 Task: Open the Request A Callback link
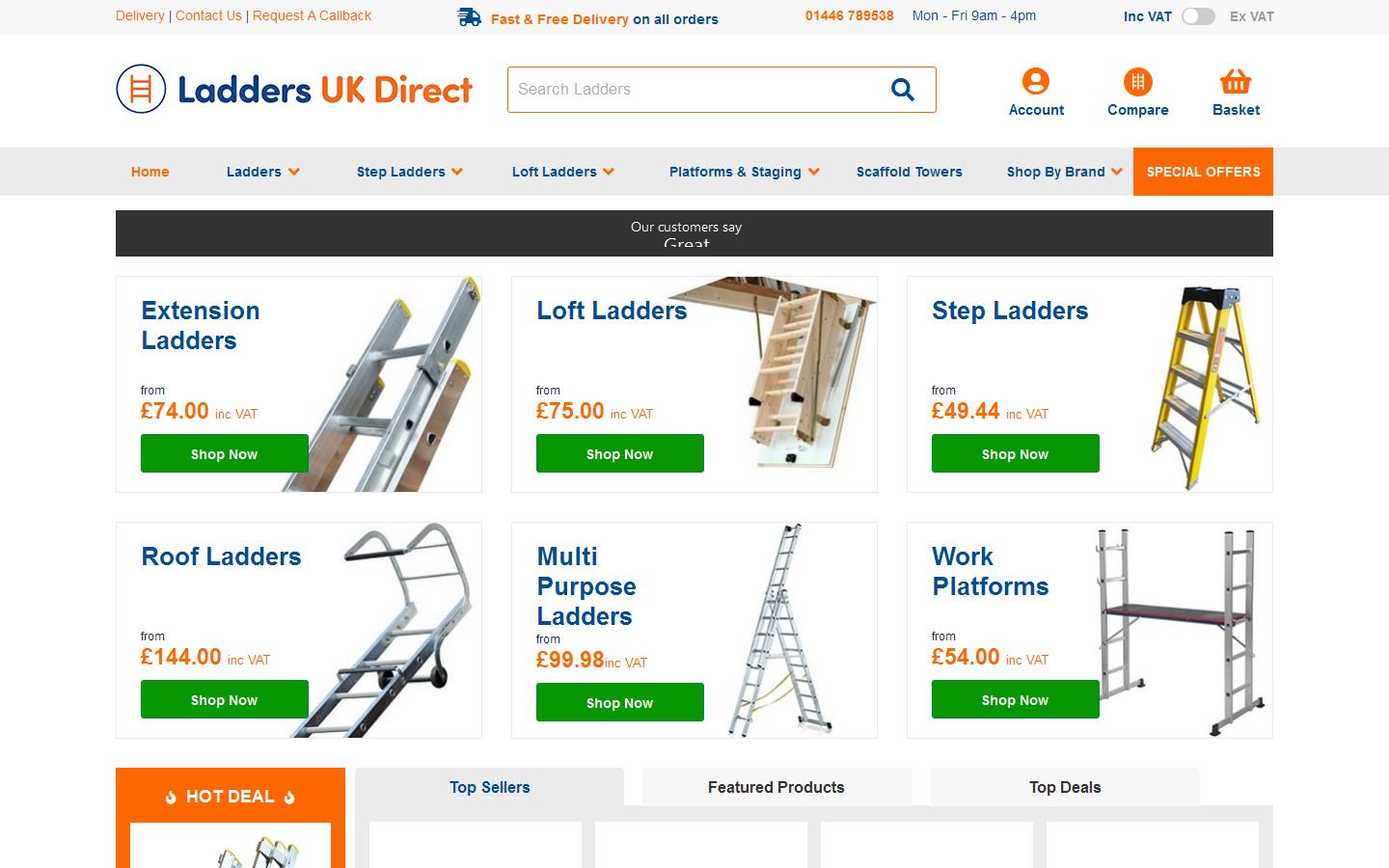click(312, 15)
